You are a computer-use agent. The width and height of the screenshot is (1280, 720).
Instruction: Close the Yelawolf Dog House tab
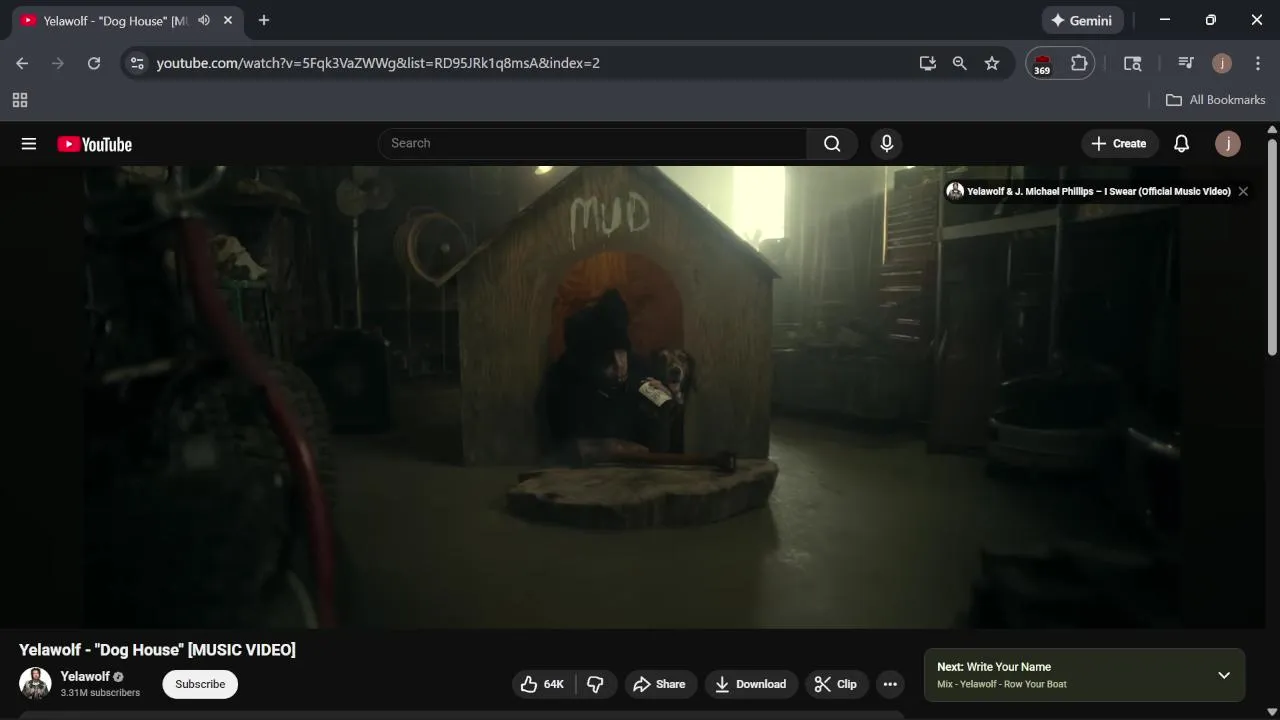(228, 20)
